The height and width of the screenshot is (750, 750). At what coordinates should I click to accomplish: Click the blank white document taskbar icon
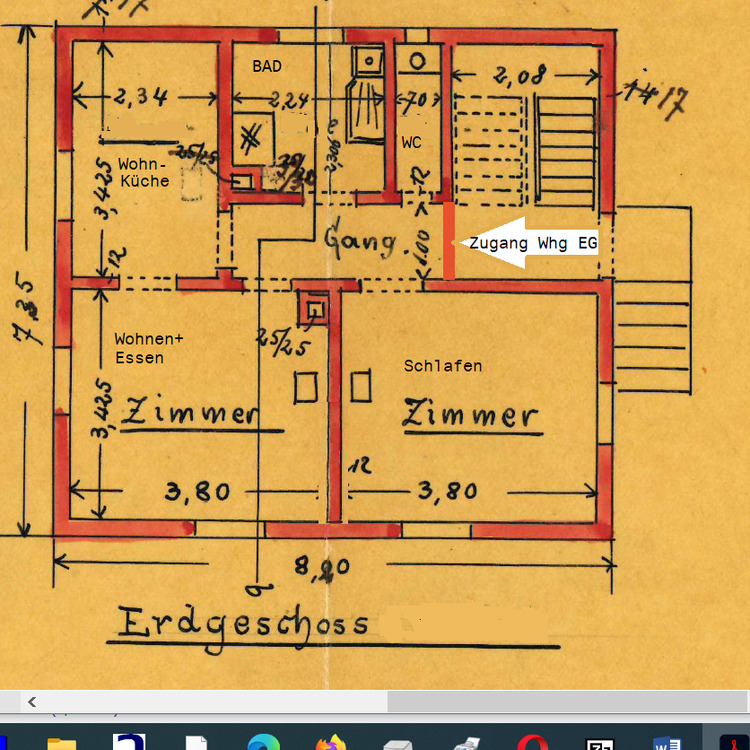tap(196, 742)
